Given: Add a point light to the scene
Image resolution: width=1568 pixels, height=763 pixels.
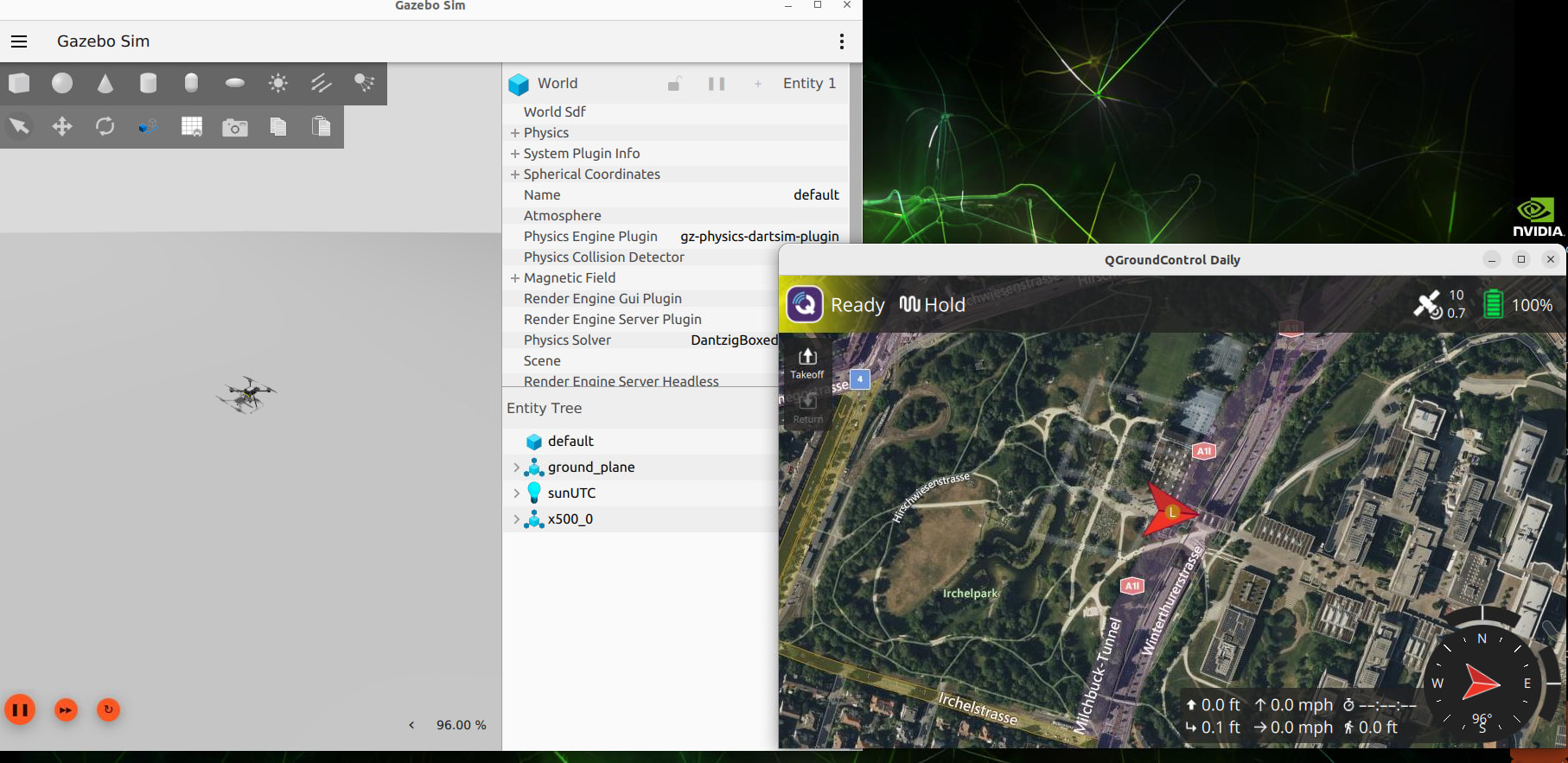Looking at the screenshot, I should pos(278,83).
